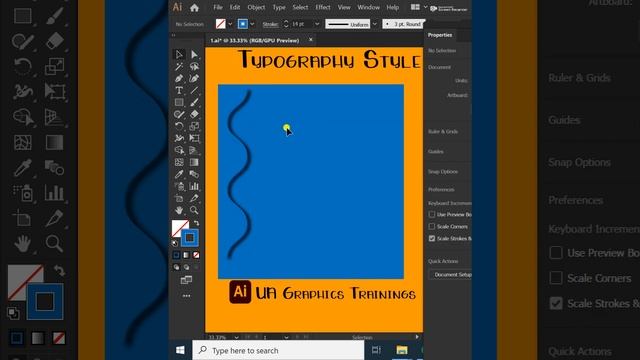Open the Window menu
Screen dimensions: 640x360
tap(368, 7)
